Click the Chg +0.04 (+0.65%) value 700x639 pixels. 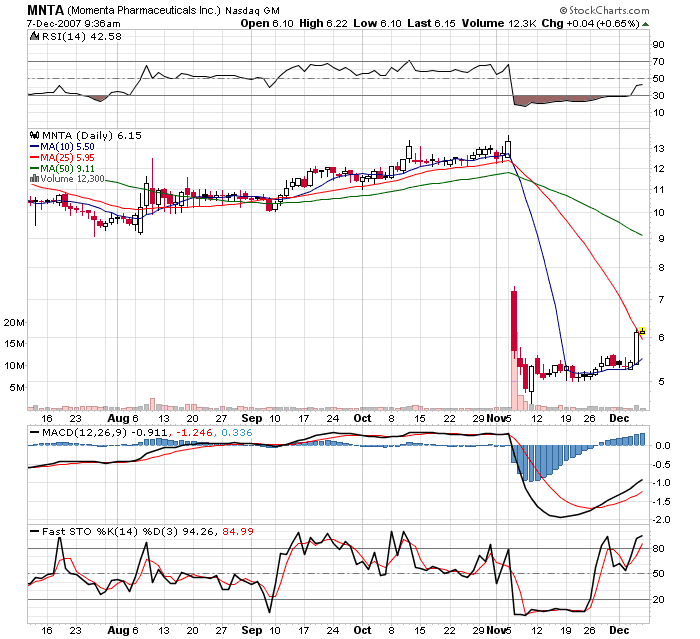(x=591, y=23)
